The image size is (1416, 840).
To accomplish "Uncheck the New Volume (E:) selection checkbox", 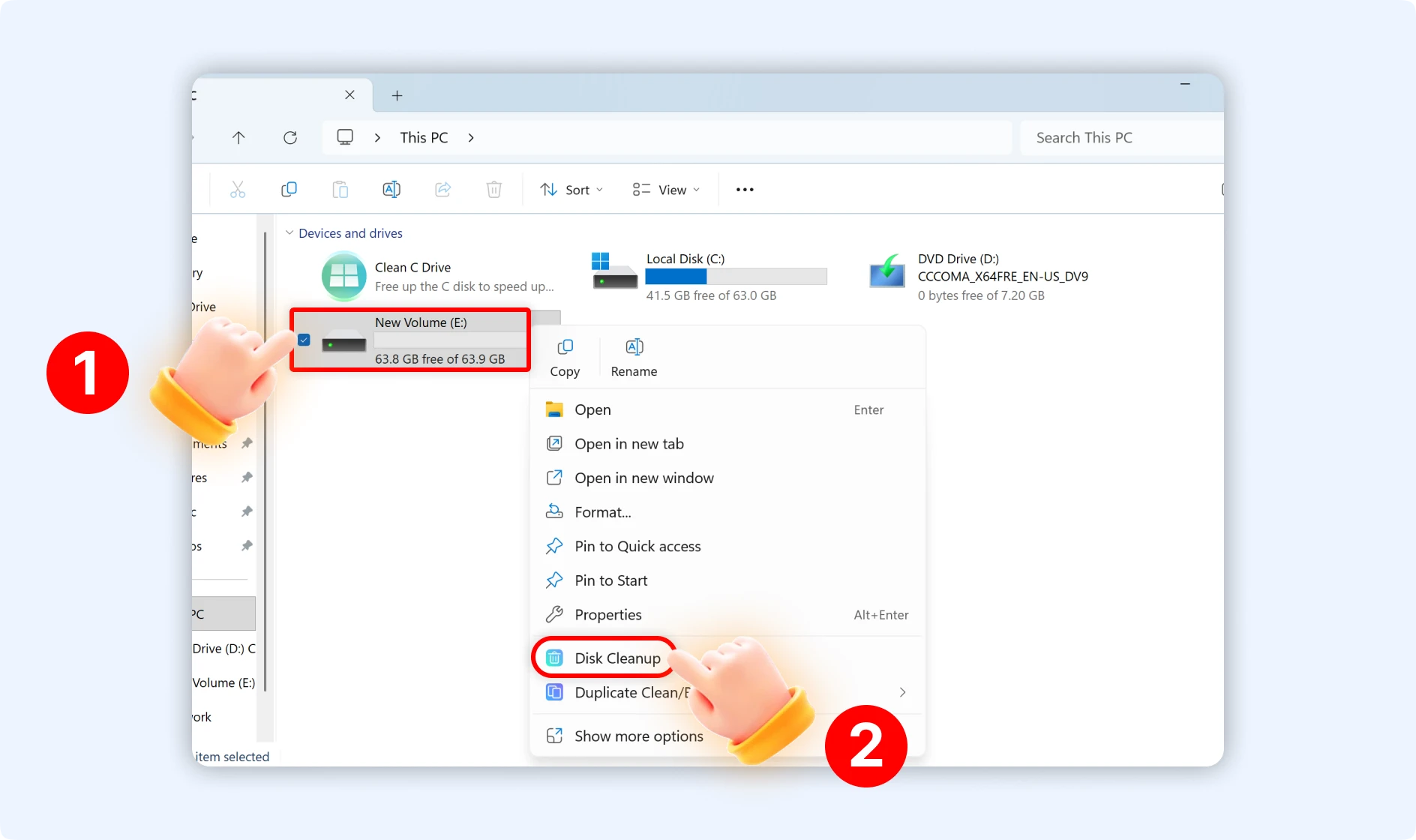I will (304, 340).
